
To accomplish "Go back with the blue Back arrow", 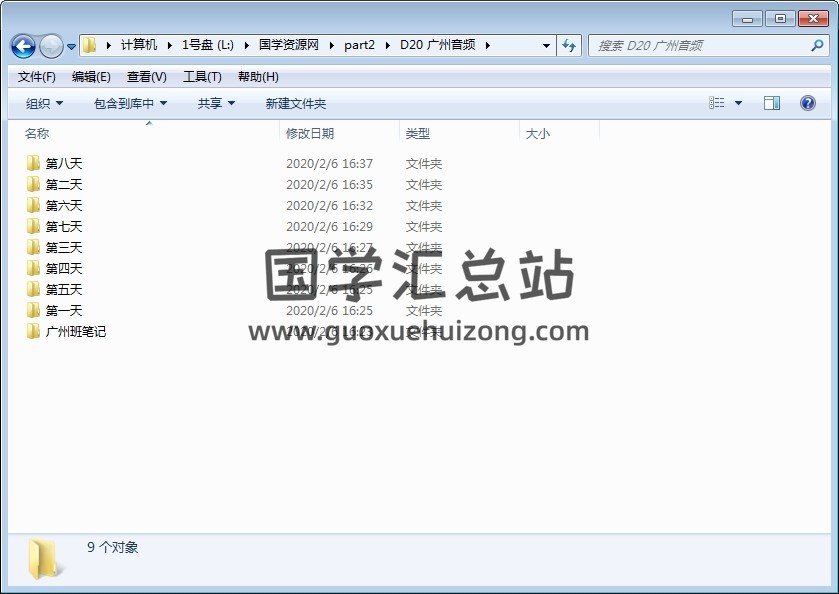I will (x=24, y=47).
